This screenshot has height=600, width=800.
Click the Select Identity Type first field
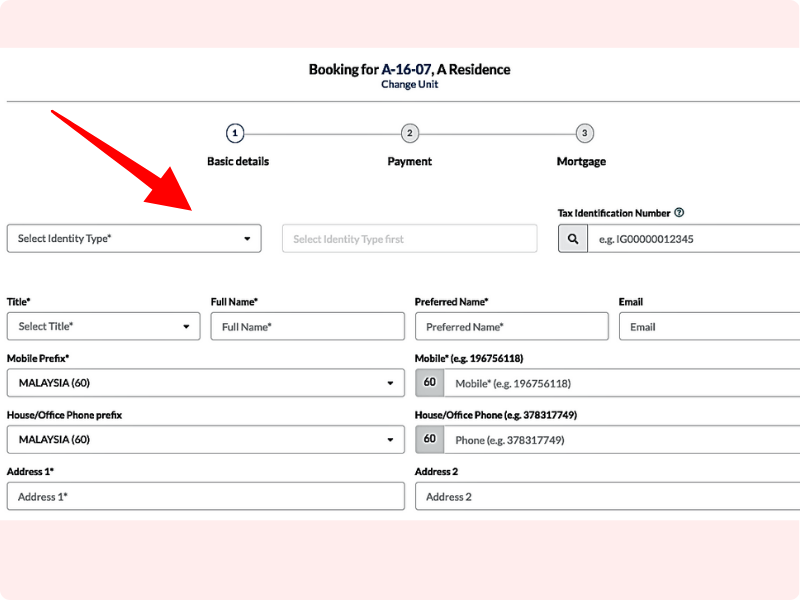[x=409, y=238]
